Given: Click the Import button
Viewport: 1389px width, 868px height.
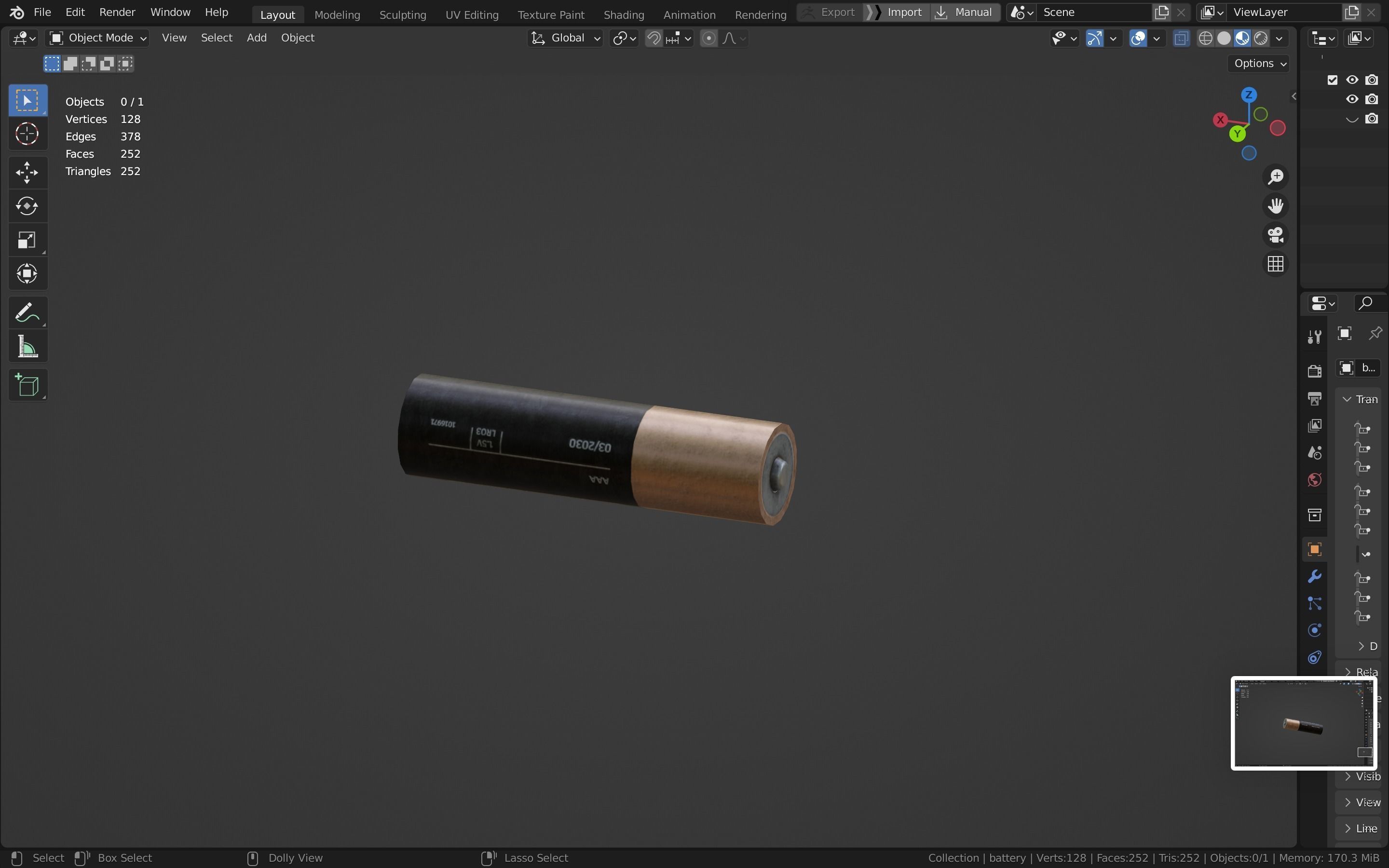Looking at the screenshot, I should pyautogui.click(x=897, y=12).
